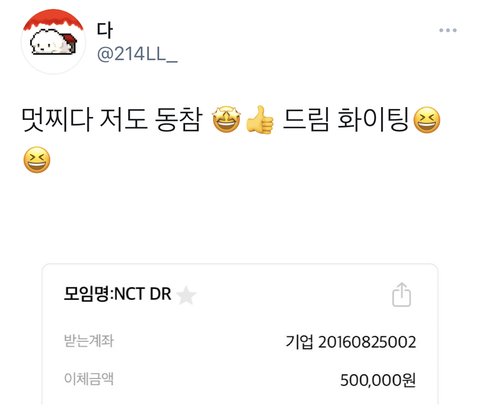Open the @214LL_ handle link
Viewport: 480px width, 419px height.
(x=137, y=54)
